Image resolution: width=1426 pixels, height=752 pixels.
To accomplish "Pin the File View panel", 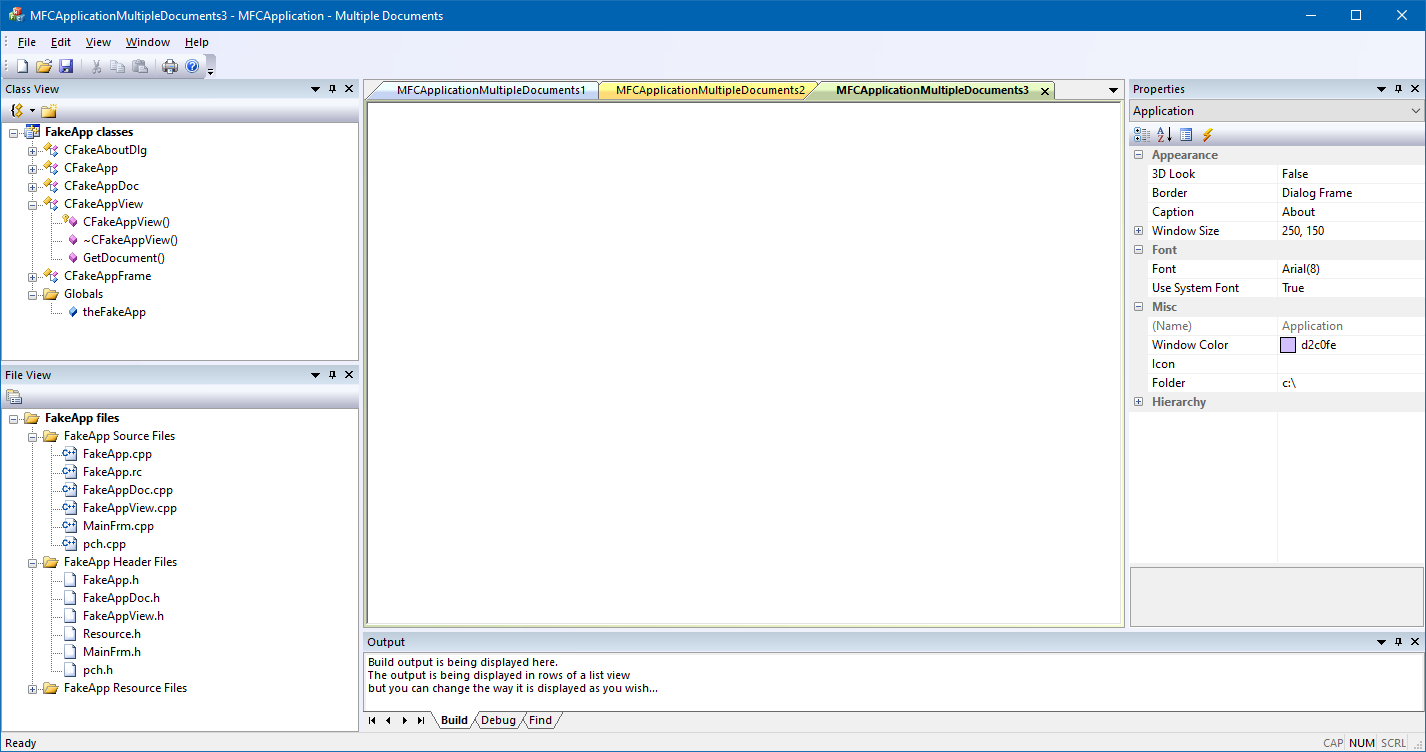I will coord(332,374).
